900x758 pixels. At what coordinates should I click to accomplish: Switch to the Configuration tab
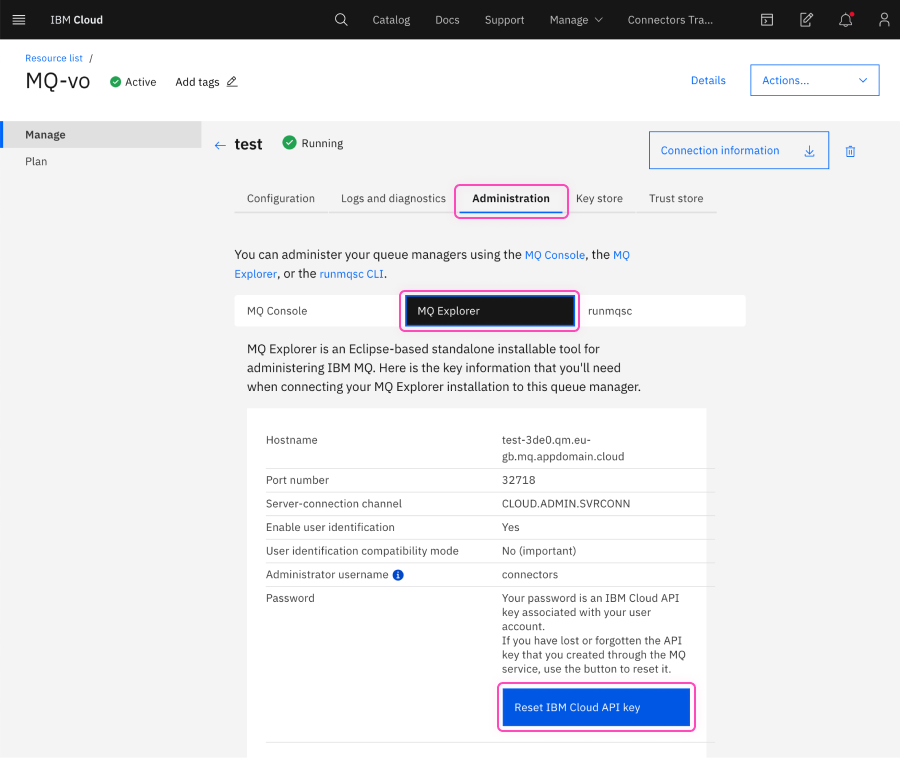click(280, 198)
